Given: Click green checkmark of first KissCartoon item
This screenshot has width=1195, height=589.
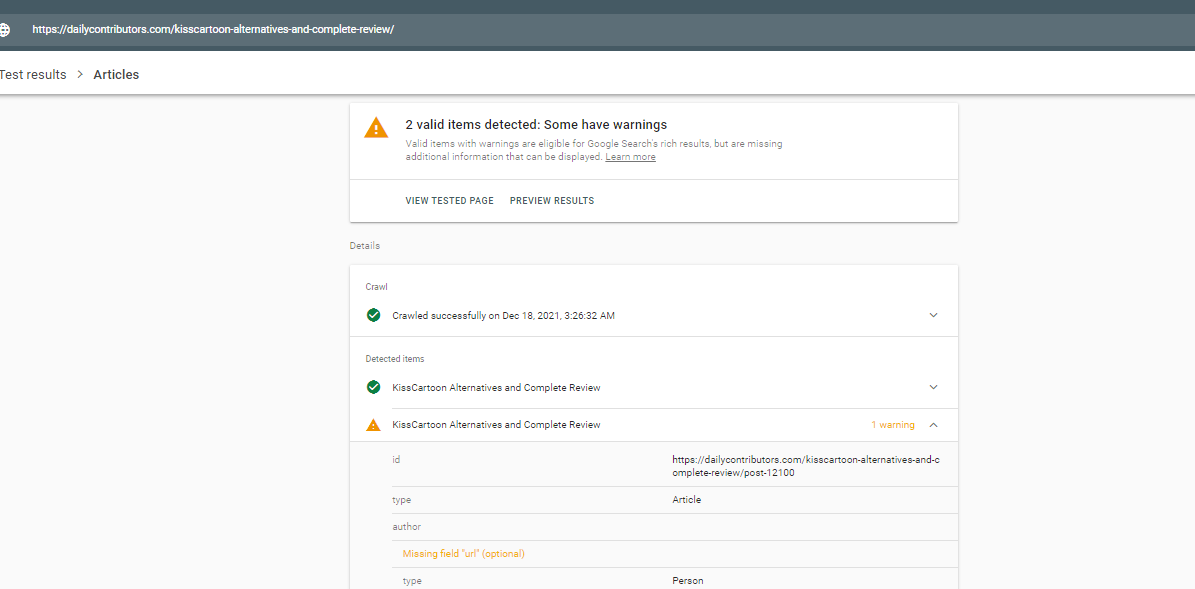Looking at the screenshot, I should pos(373,387).
